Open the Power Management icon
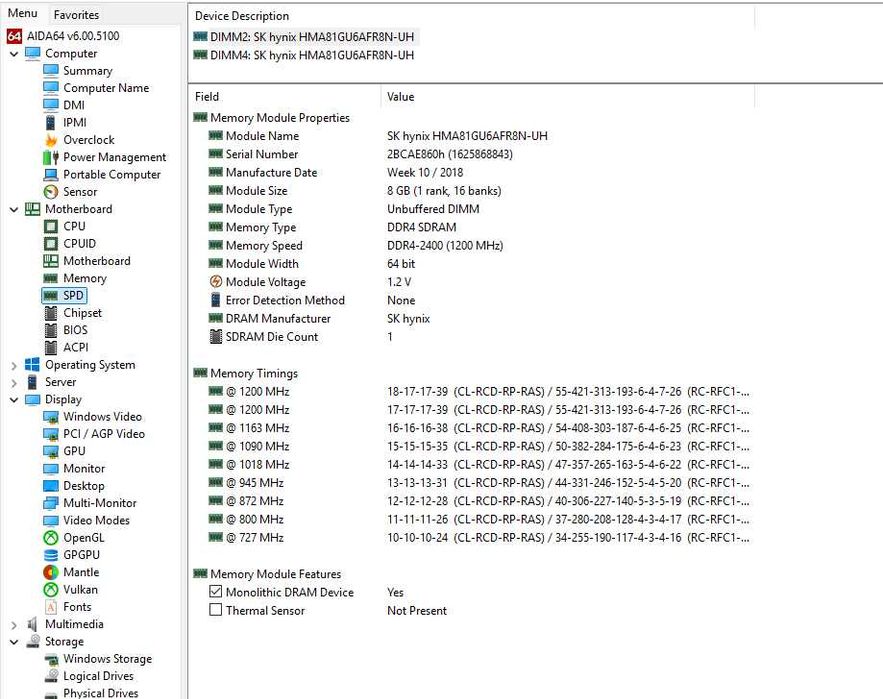The height and width of the screenshot is (699, 883). tap(51, 157)
